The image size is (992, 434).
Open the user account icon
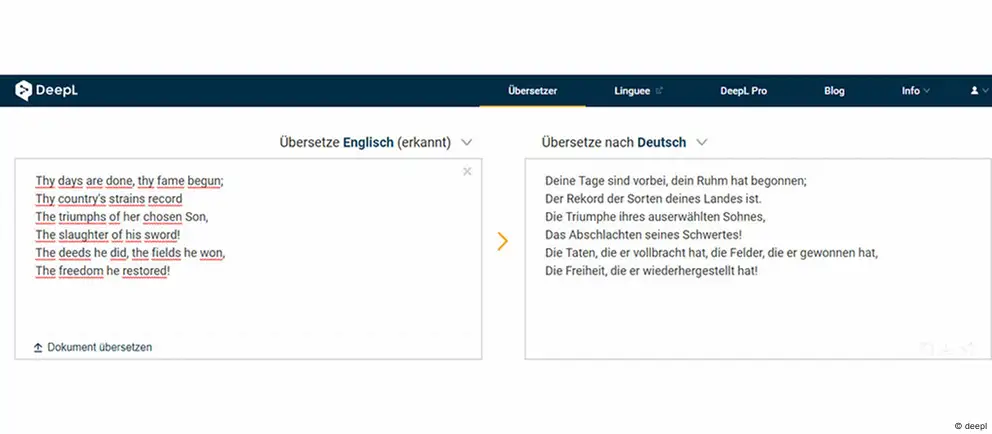point(974,91)
